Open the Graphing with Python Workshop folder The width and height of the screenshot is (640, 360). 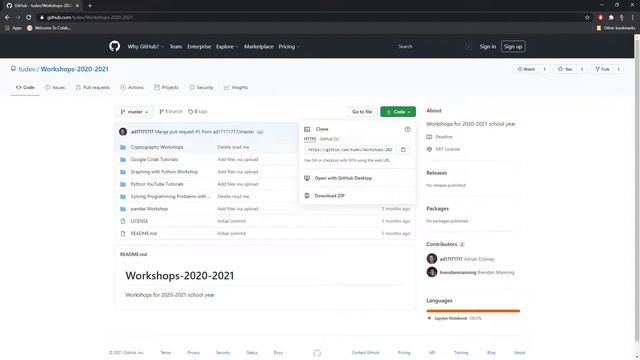(x=164, y=172)
